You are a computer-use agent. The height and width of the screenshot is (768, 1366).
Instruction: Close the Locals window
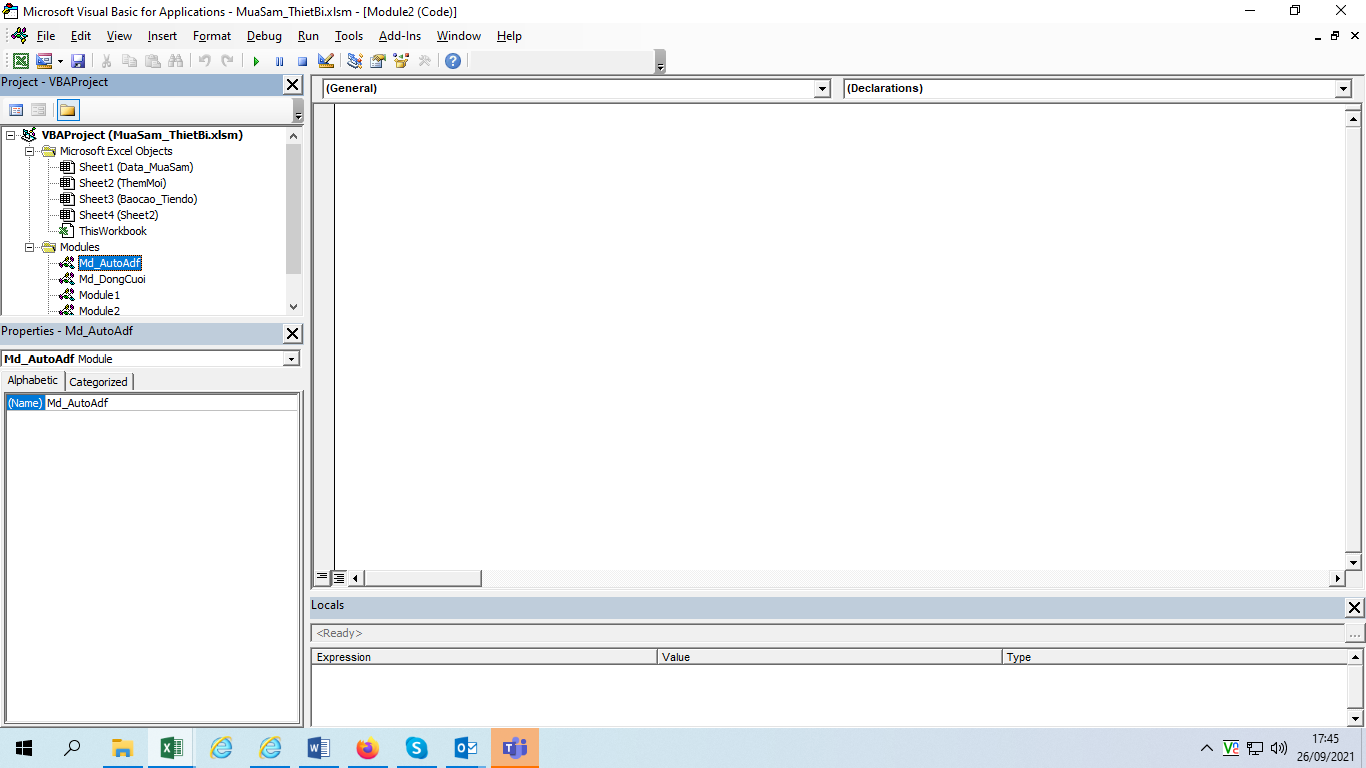[x=1354, y=608]
